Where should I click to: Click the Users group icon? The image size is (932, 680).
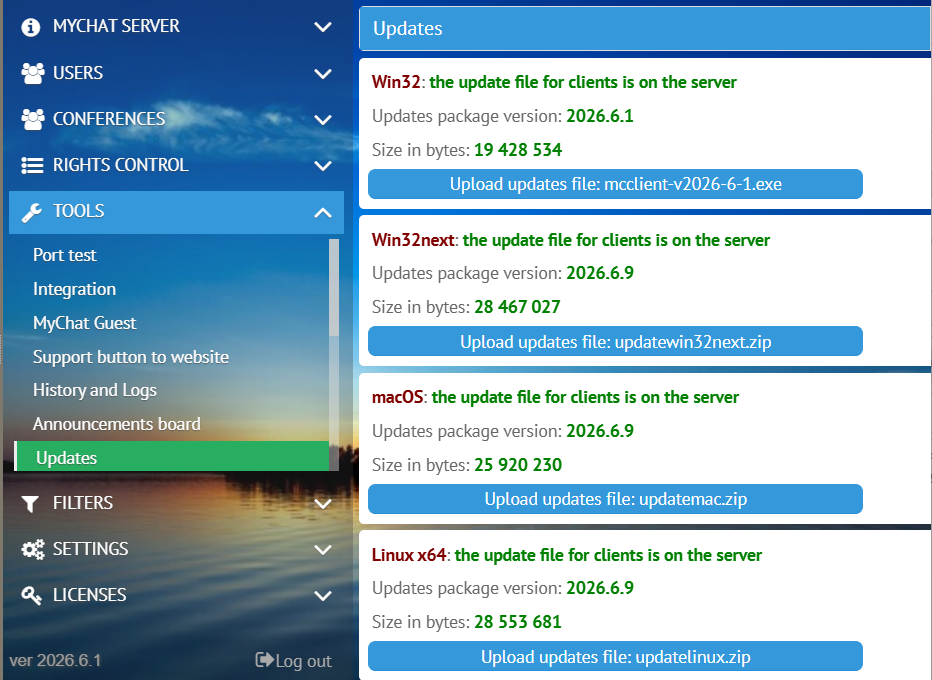[x=33, y=73]
